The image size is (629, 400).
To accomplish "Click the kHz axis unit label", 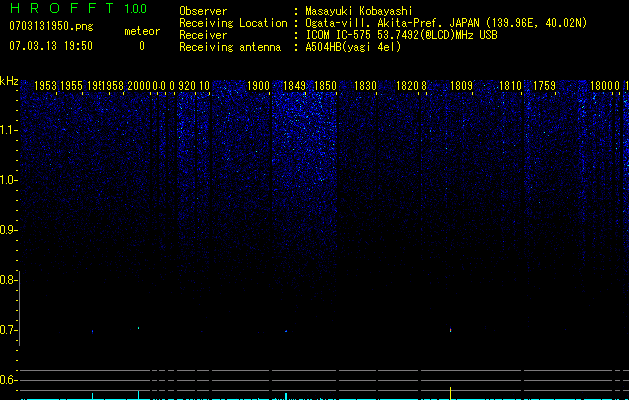I will (9, 81).
